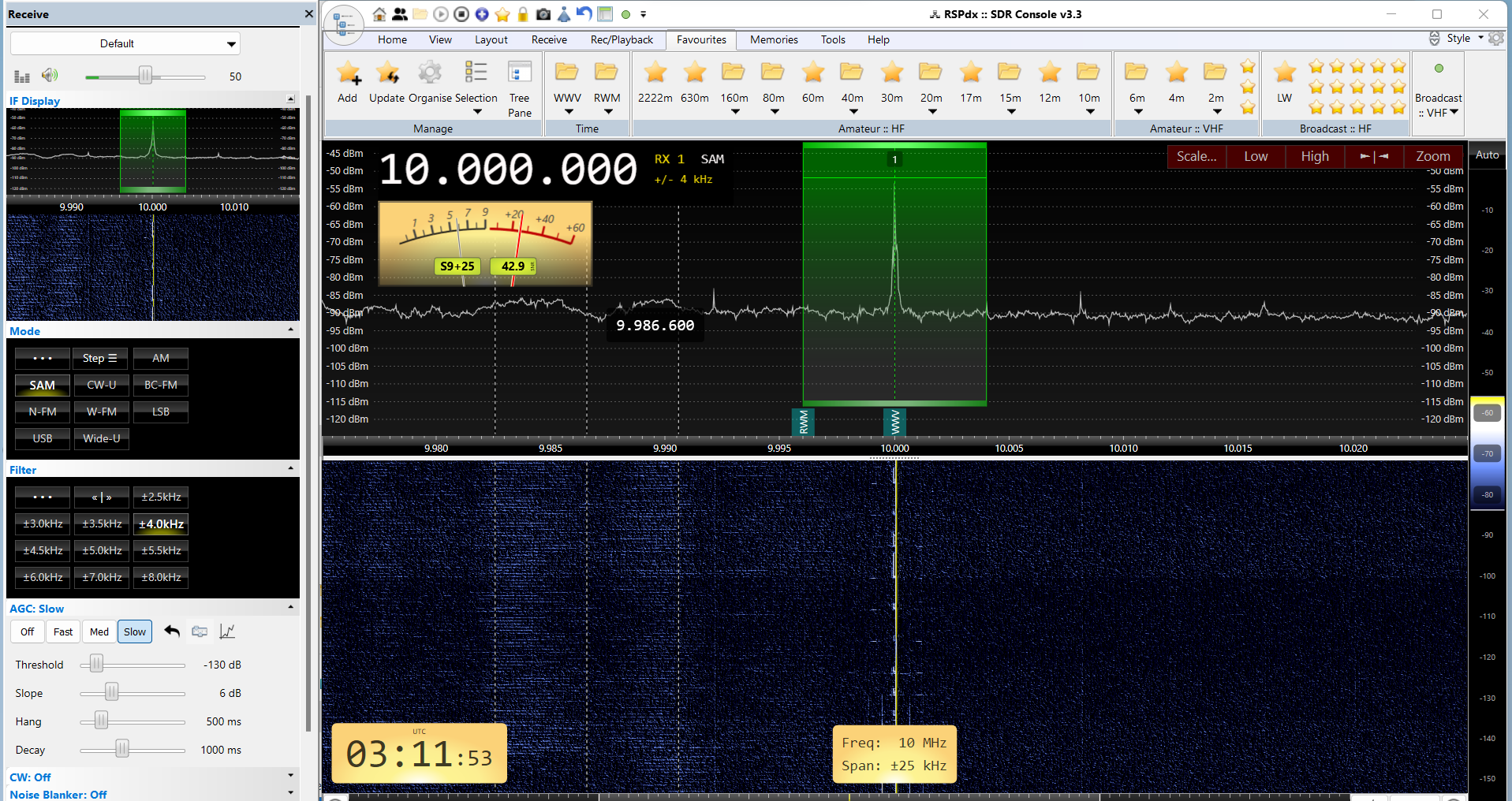Click the AGC reset arrow icon
This screenshot has width=1512, height=801.
coord(172,631)
